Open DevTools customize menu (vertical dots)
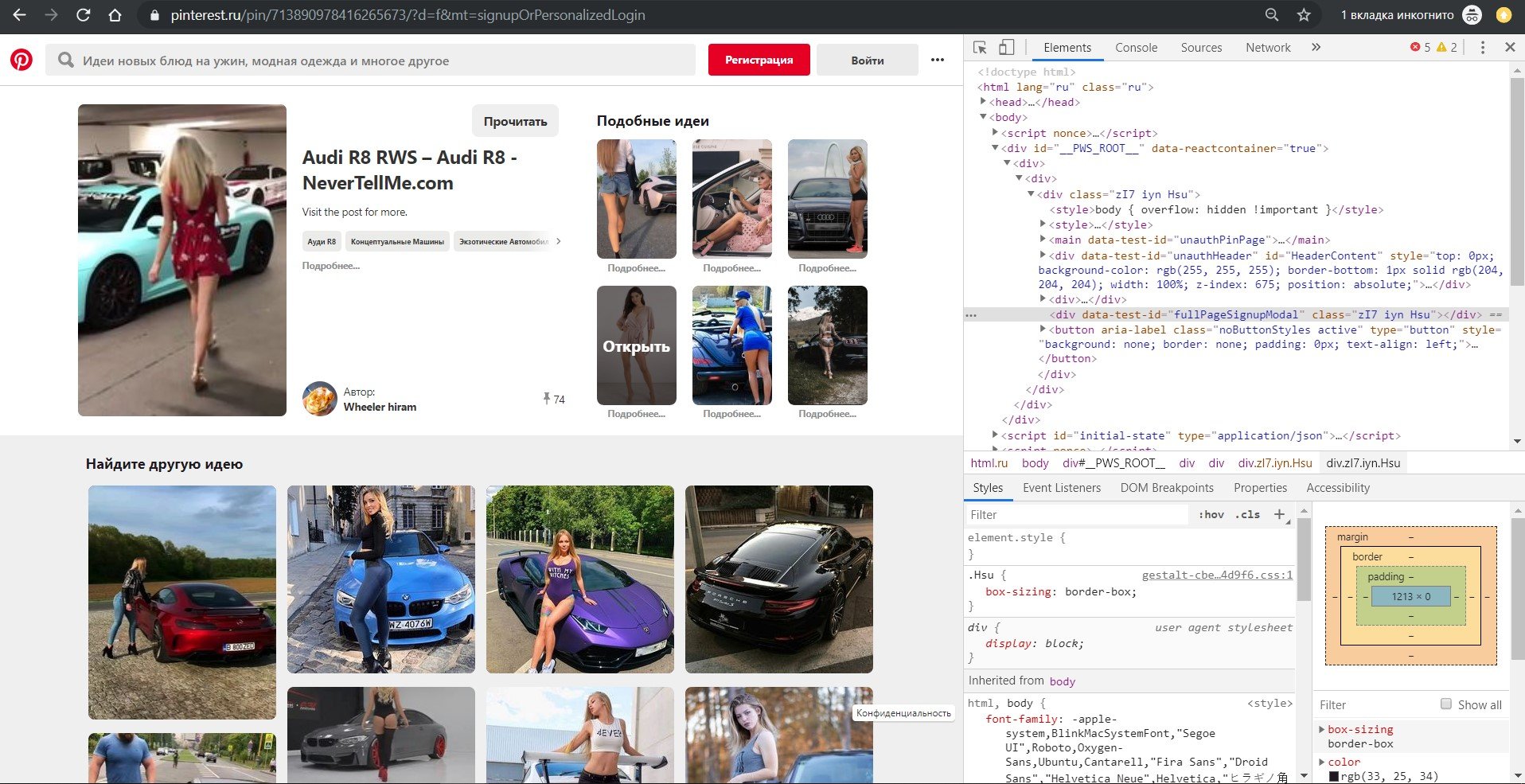1525x784 pixels. 1482,48
